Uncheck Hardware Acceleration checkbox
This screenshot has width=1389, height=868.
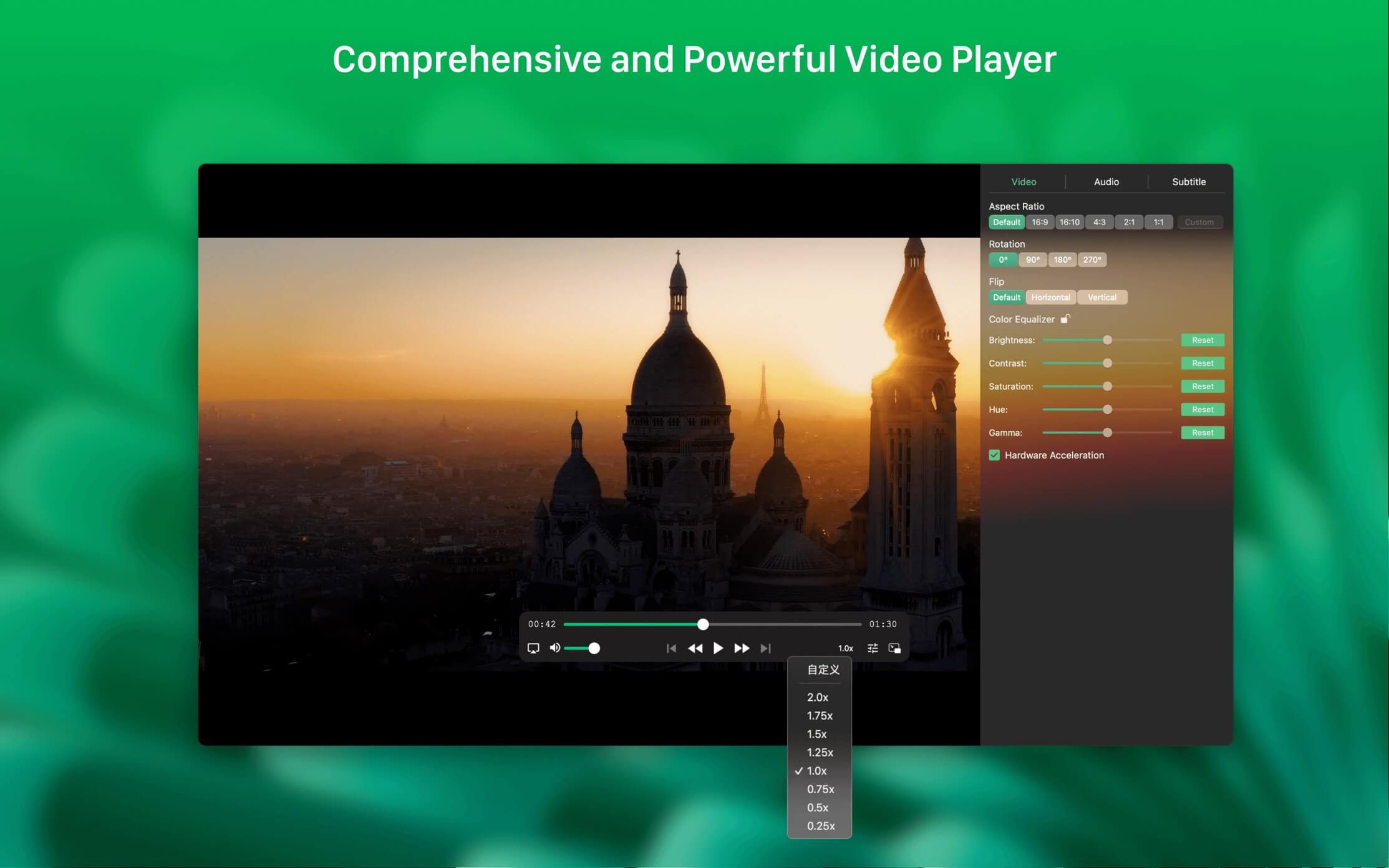[x=994, y=455]
